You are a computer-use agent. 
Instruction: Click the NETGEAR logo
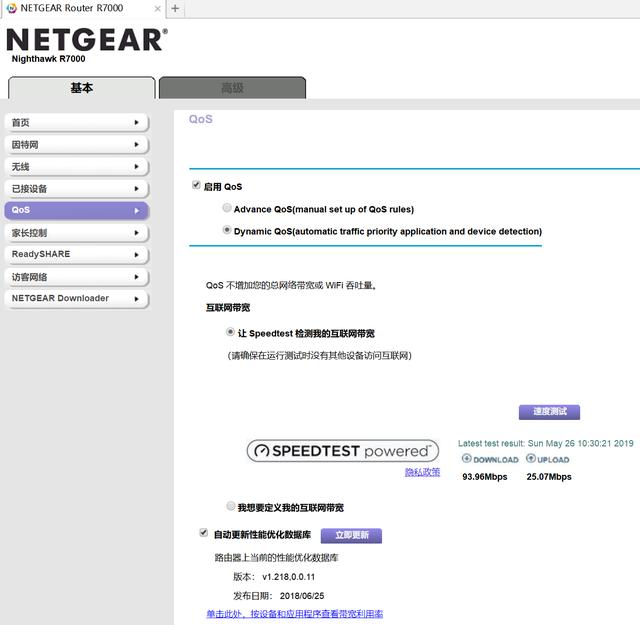pyautogui.click(x=87, y=40)
